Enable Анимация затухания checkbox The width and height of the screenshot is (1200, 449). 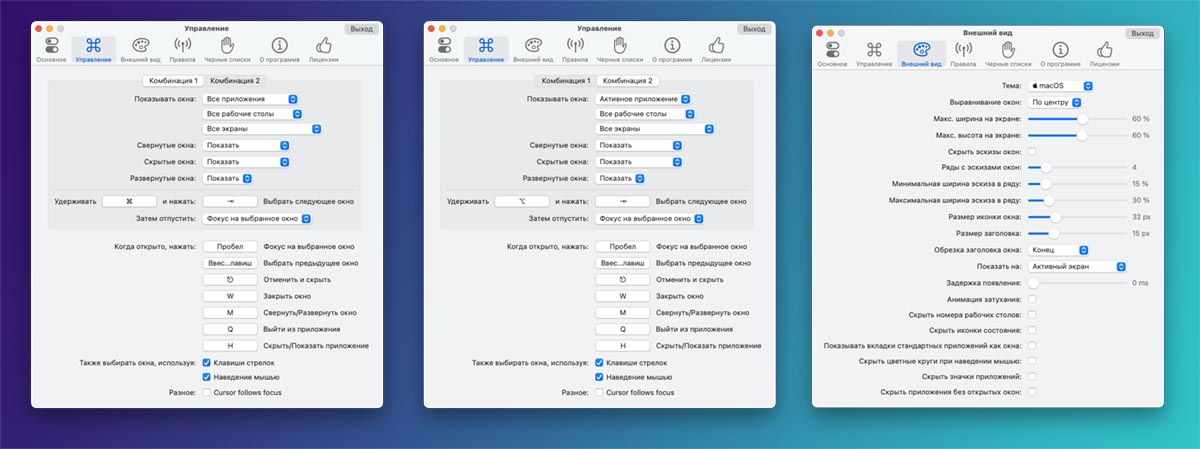coord(1032,299)
